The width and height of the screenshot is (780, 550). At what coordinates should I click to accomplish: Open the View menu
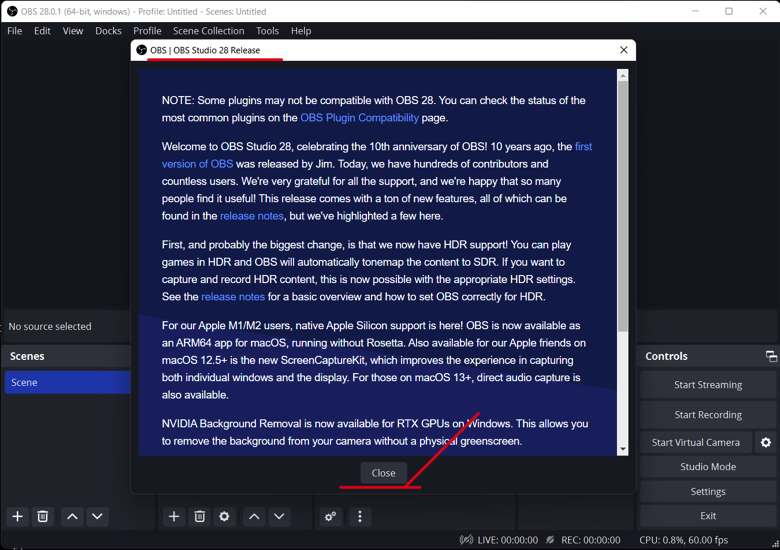point(73,31)
